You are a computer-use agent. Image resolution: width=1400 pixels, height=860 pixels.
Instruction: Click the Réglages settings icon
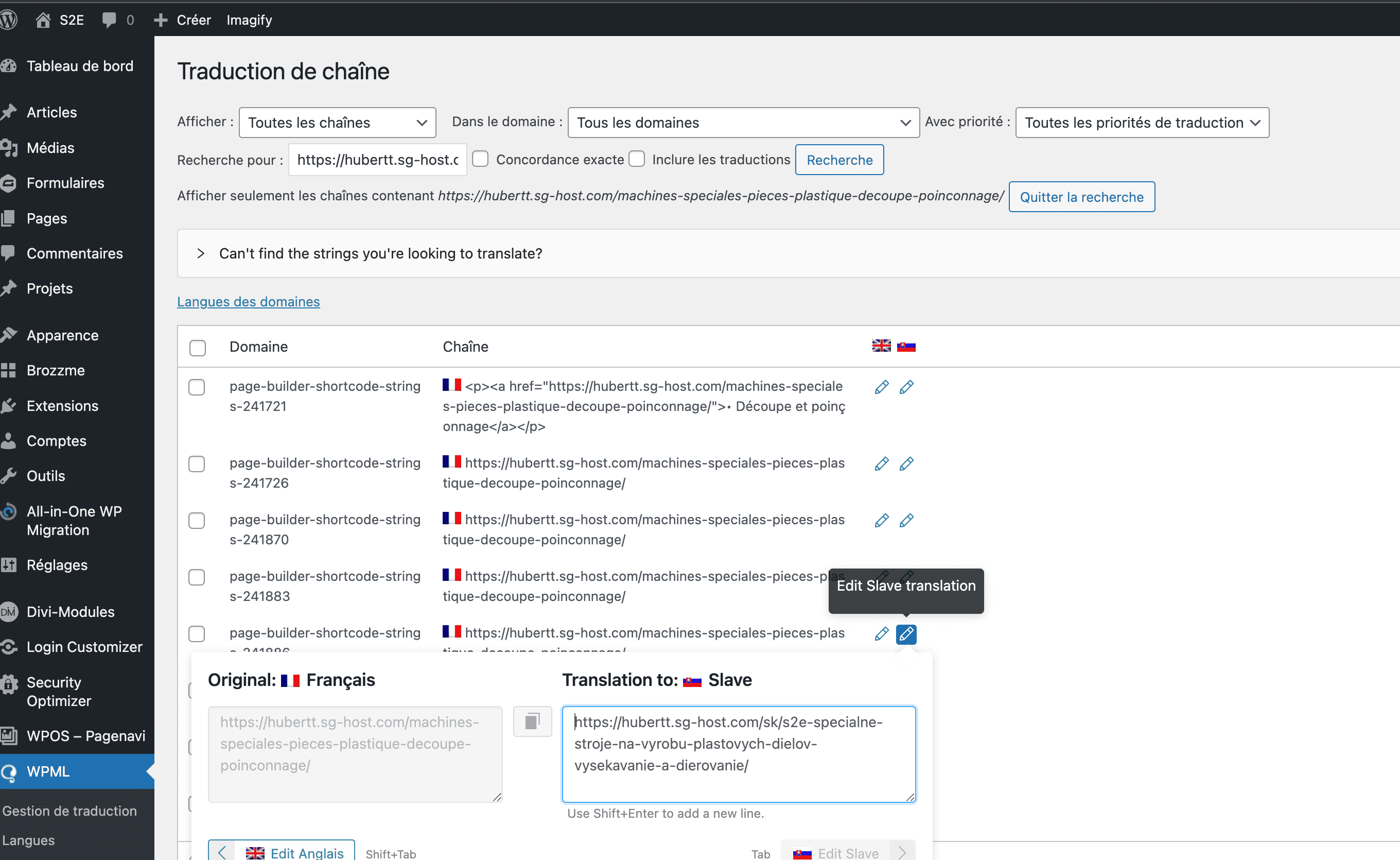[9, 565]
